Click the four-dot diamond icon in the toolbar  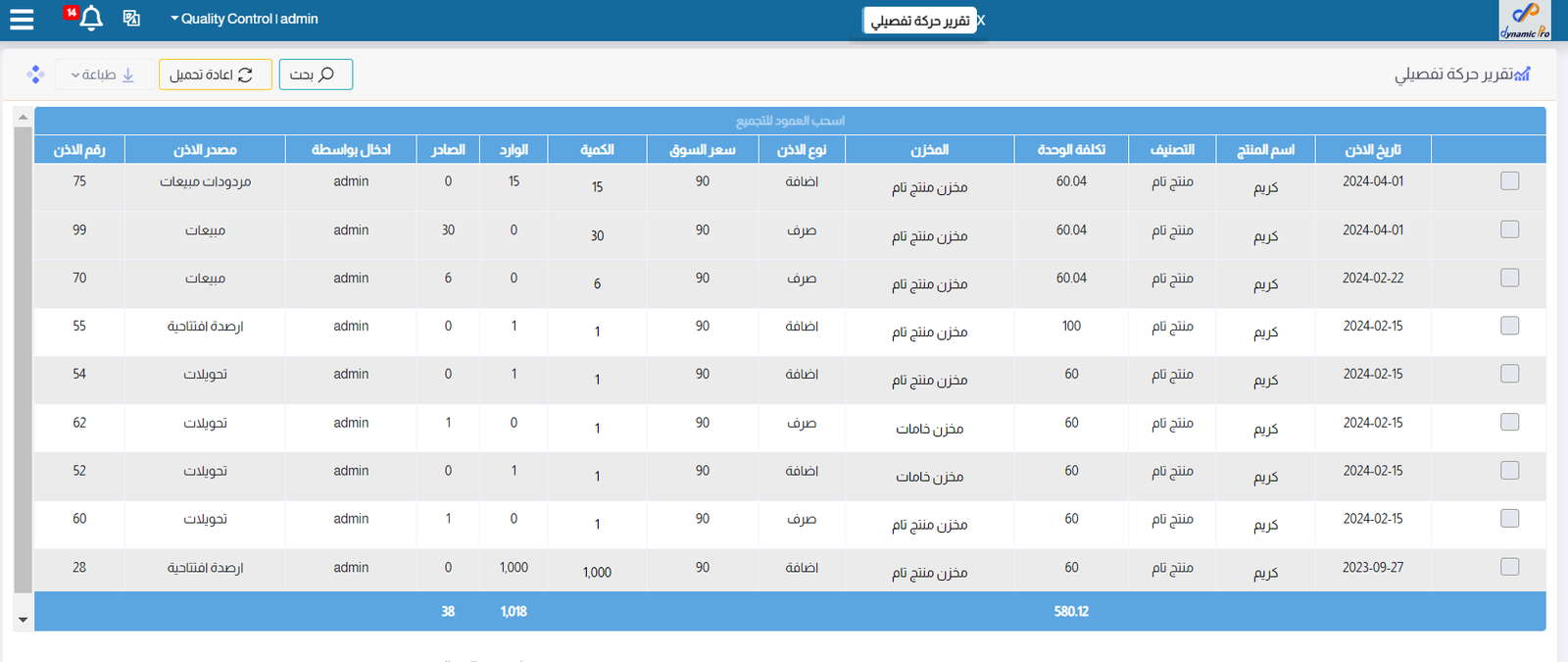[x=36, y=75]
